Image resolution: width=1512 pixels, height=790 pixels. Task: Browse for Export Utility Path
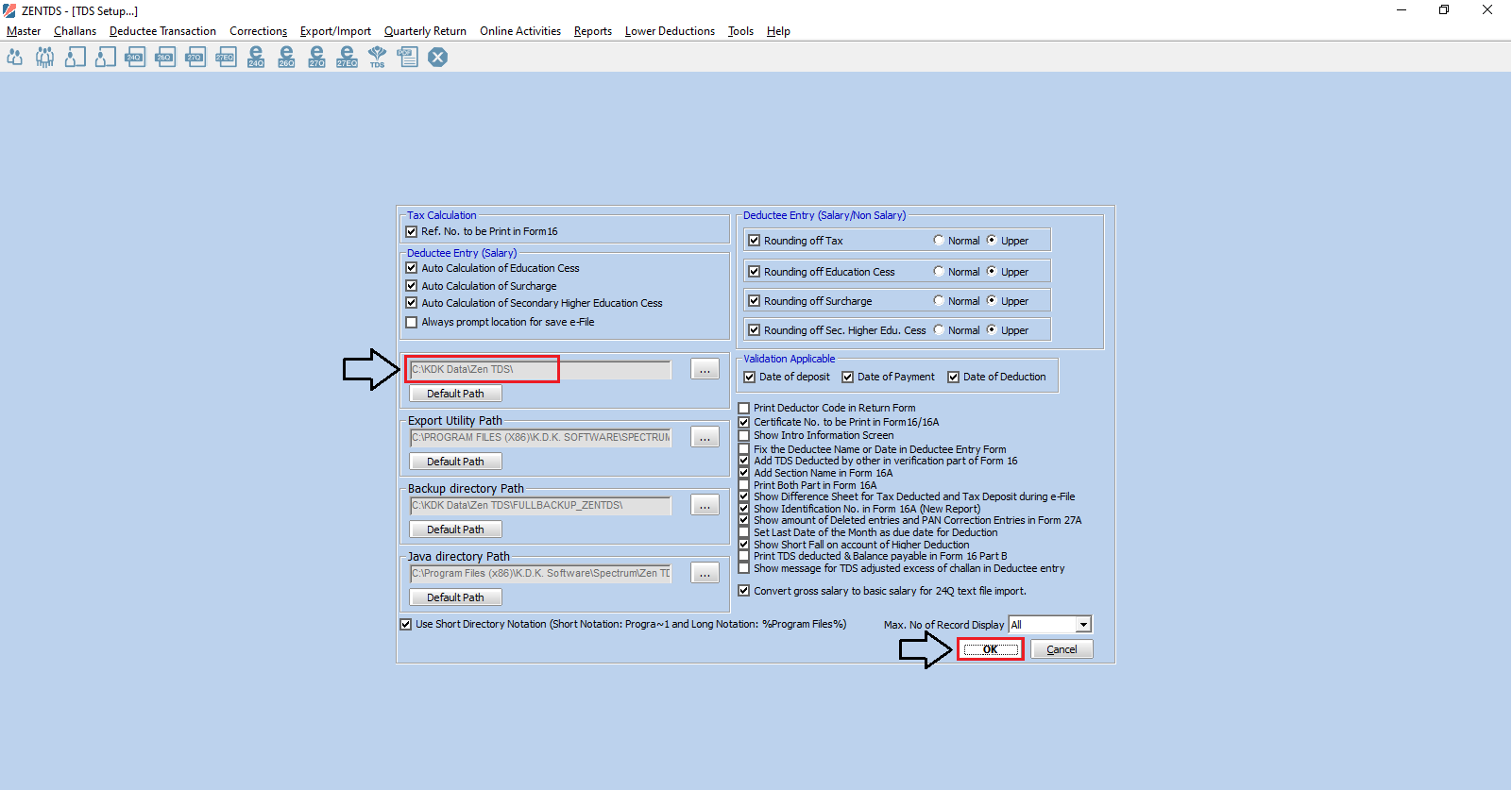tap(705, 437)
